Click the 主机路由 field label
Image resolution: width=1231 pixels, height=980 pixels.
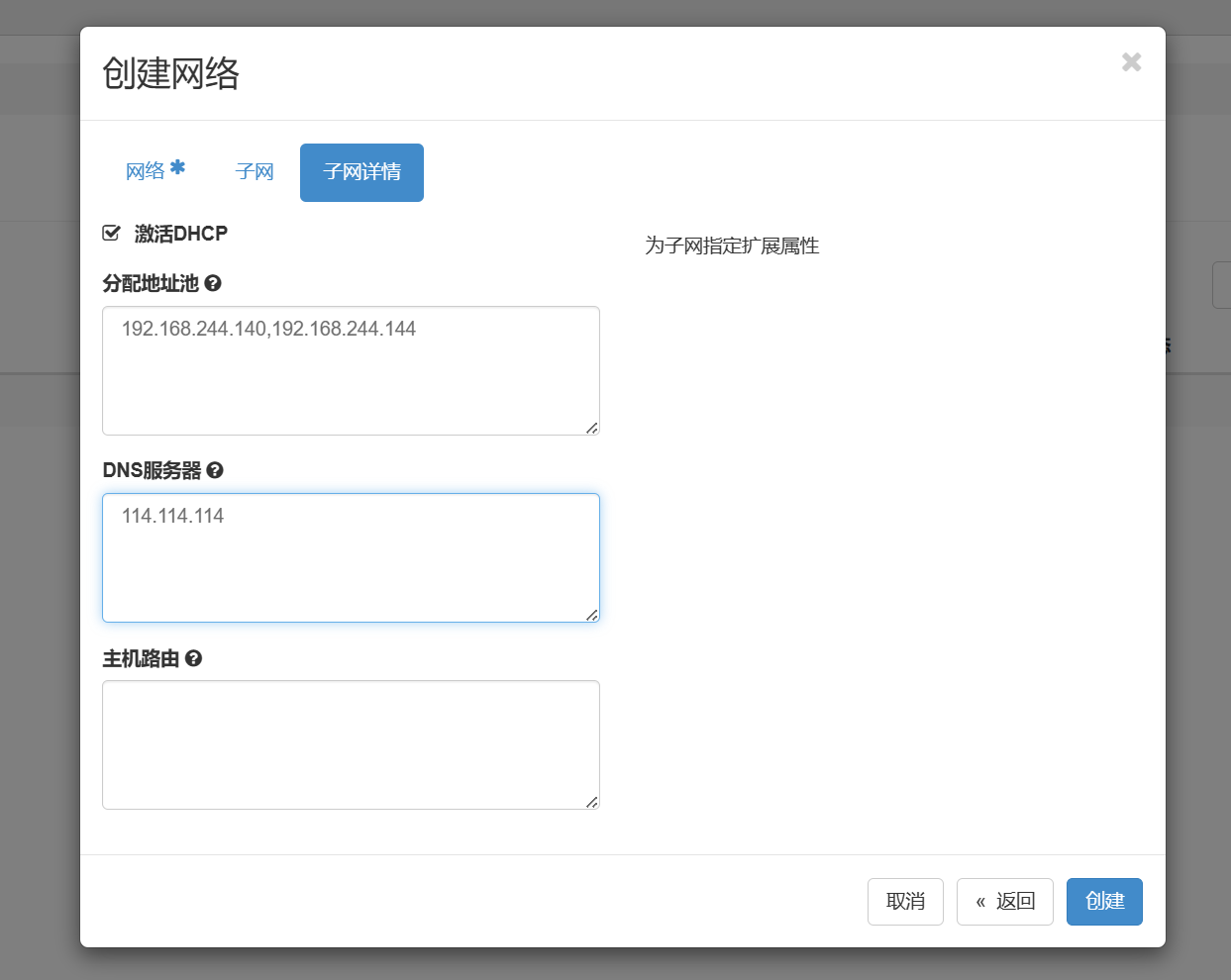[141, 658]
